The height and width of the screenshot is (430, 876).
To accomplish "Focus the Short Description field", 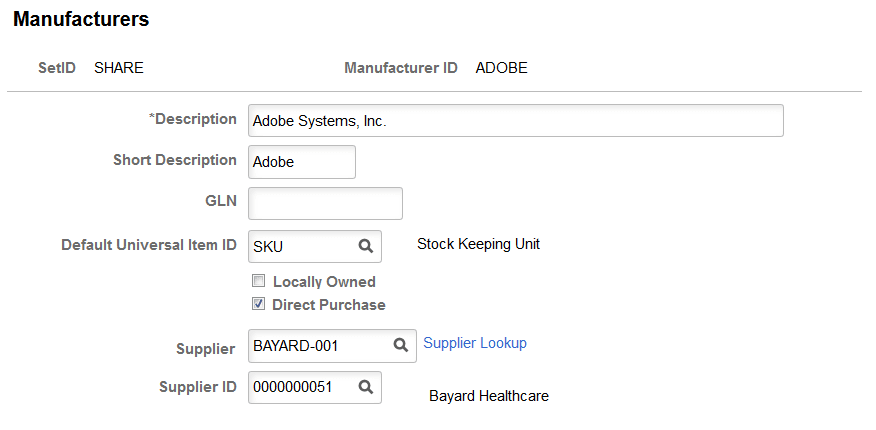I will [x=302, y=162].
